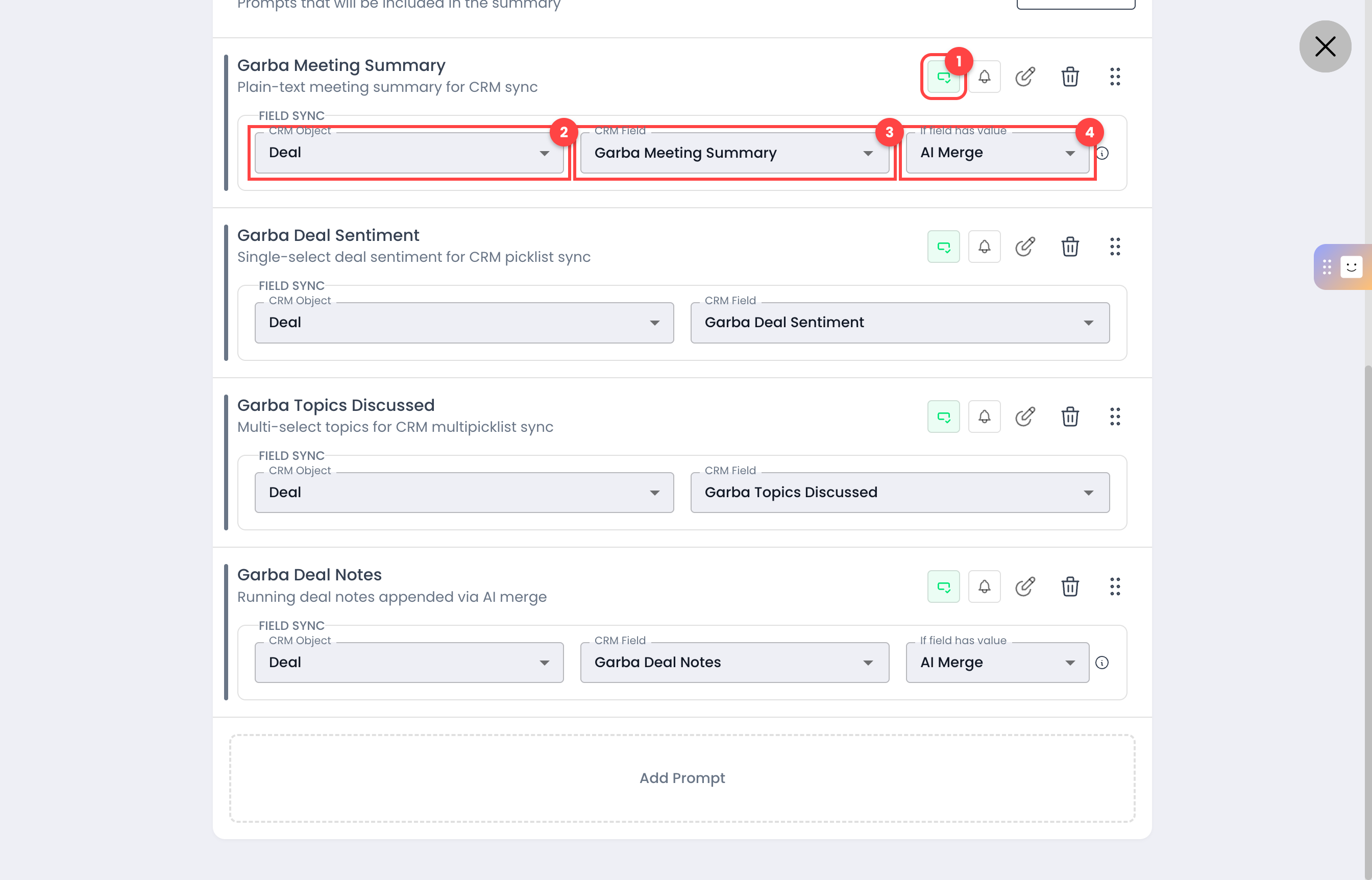Delete the Garba Meeting Summary prompt

click(1070, 77)
